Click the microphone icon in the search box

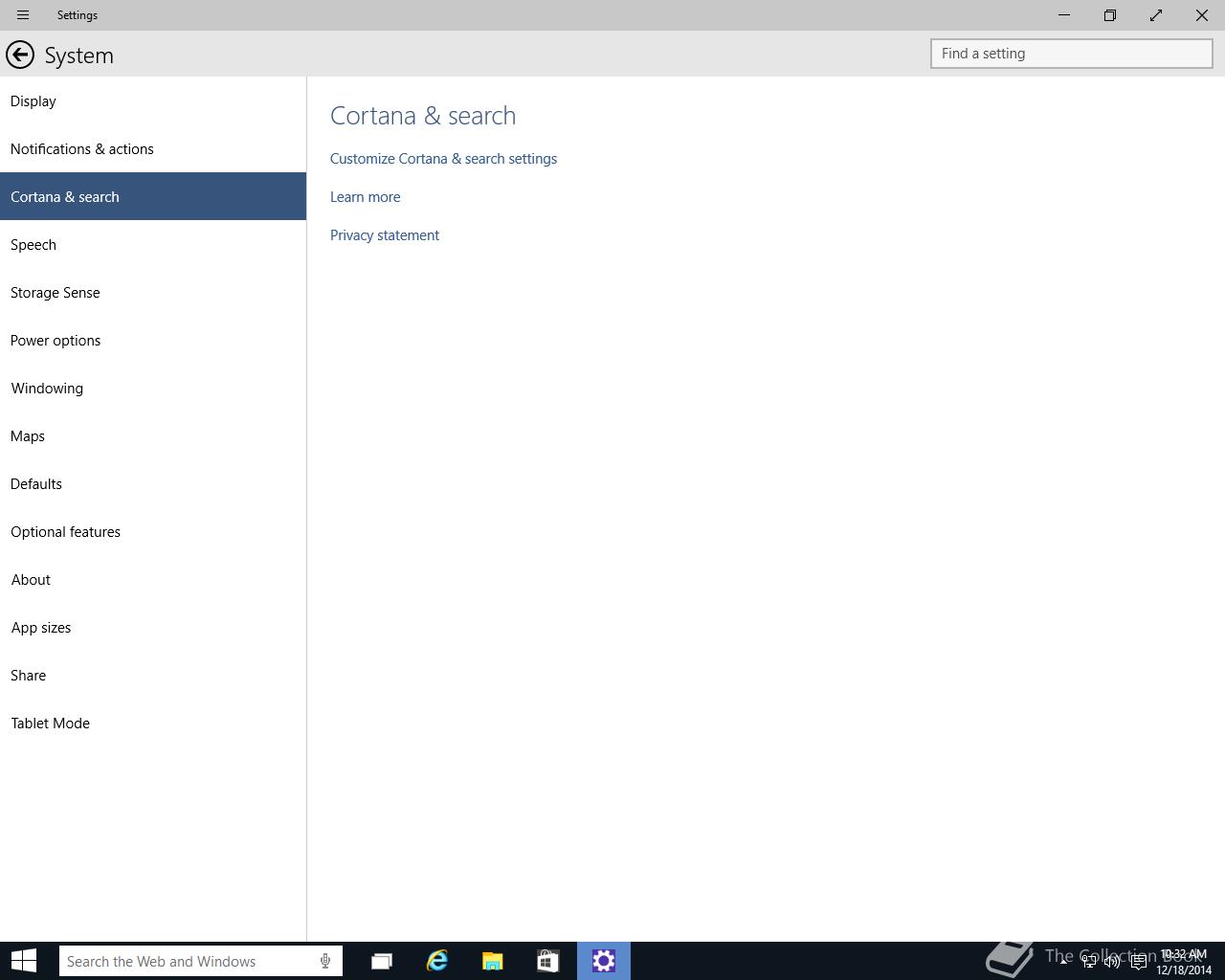325,961
